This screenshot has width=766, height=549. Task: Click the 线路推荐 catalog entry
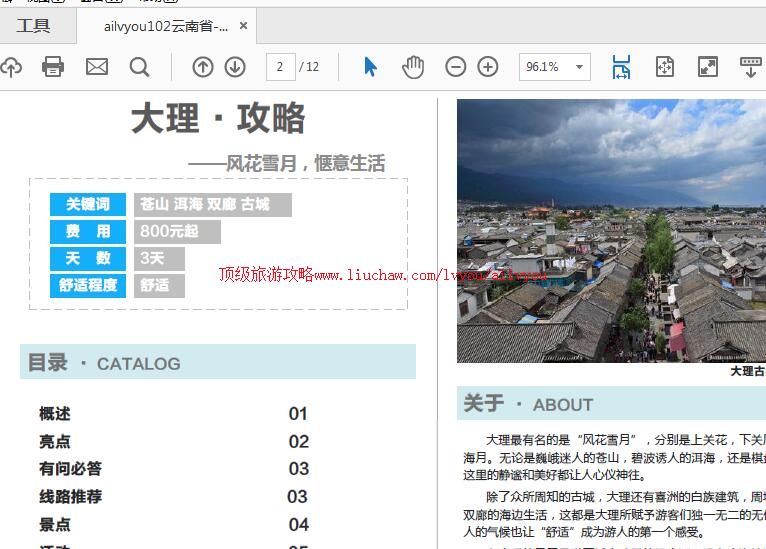pos(70,496)
